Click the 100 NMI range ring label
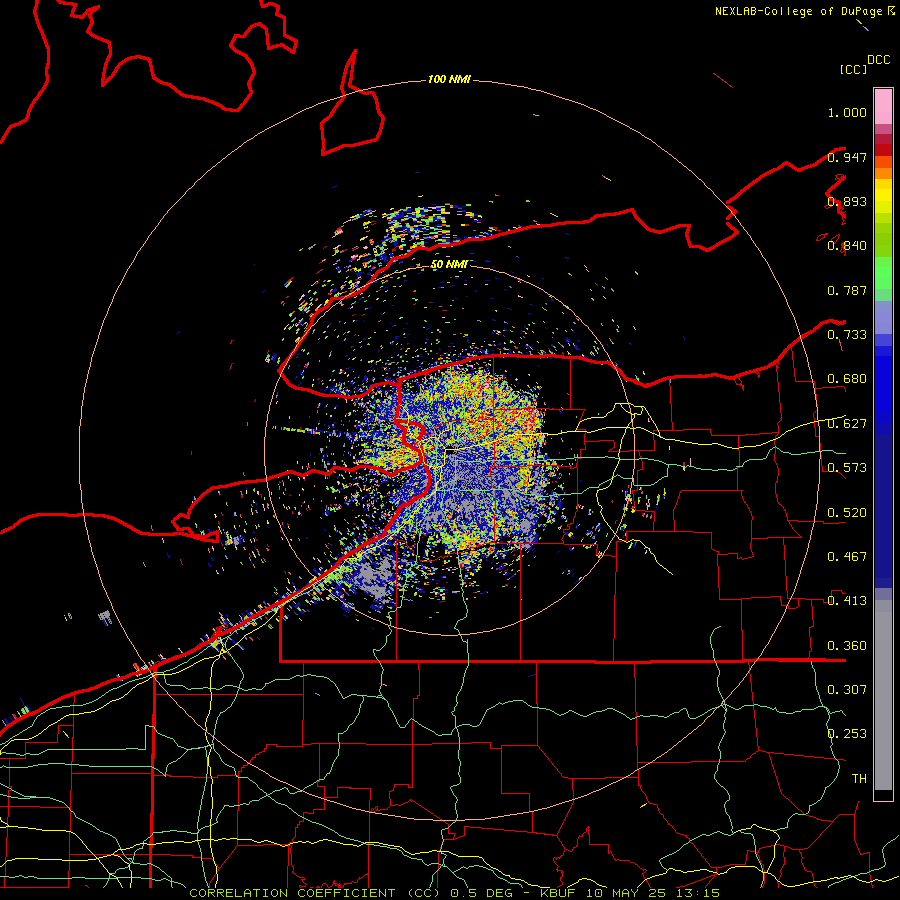The image size is (900, 900). 449,79
